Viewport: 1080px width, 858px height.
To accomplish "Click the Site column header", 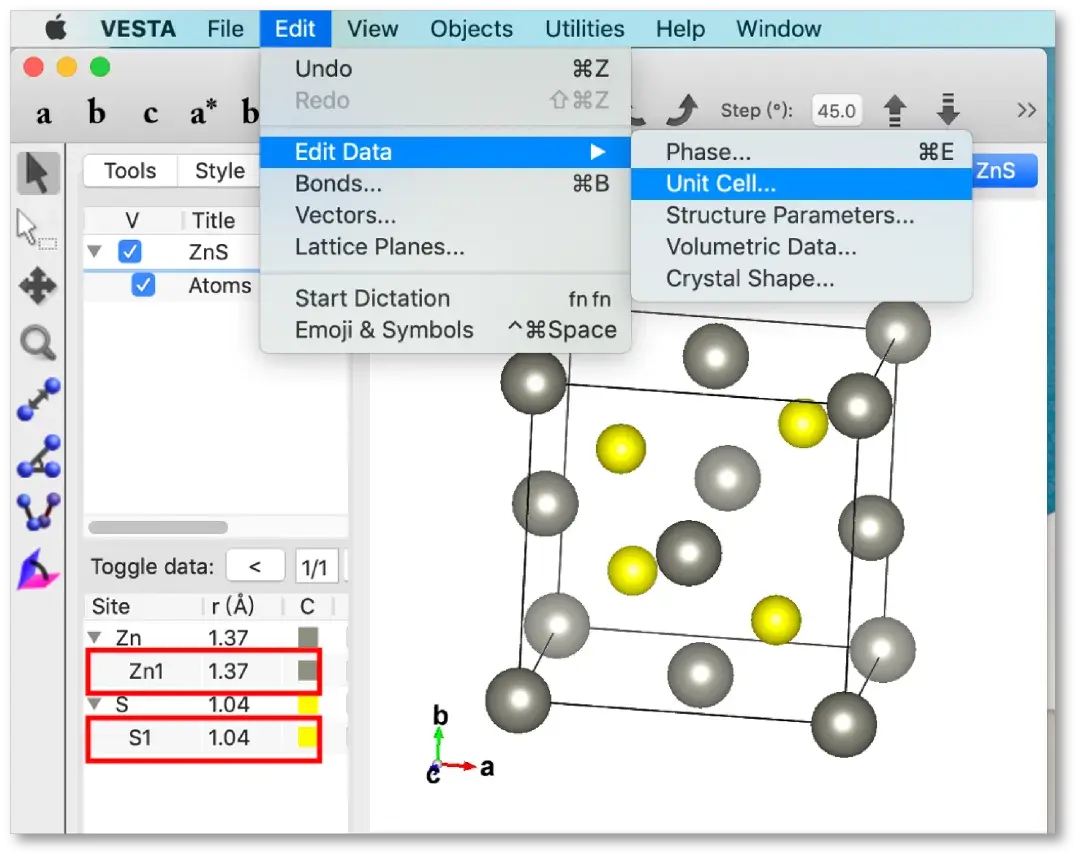I will [110, 606].
